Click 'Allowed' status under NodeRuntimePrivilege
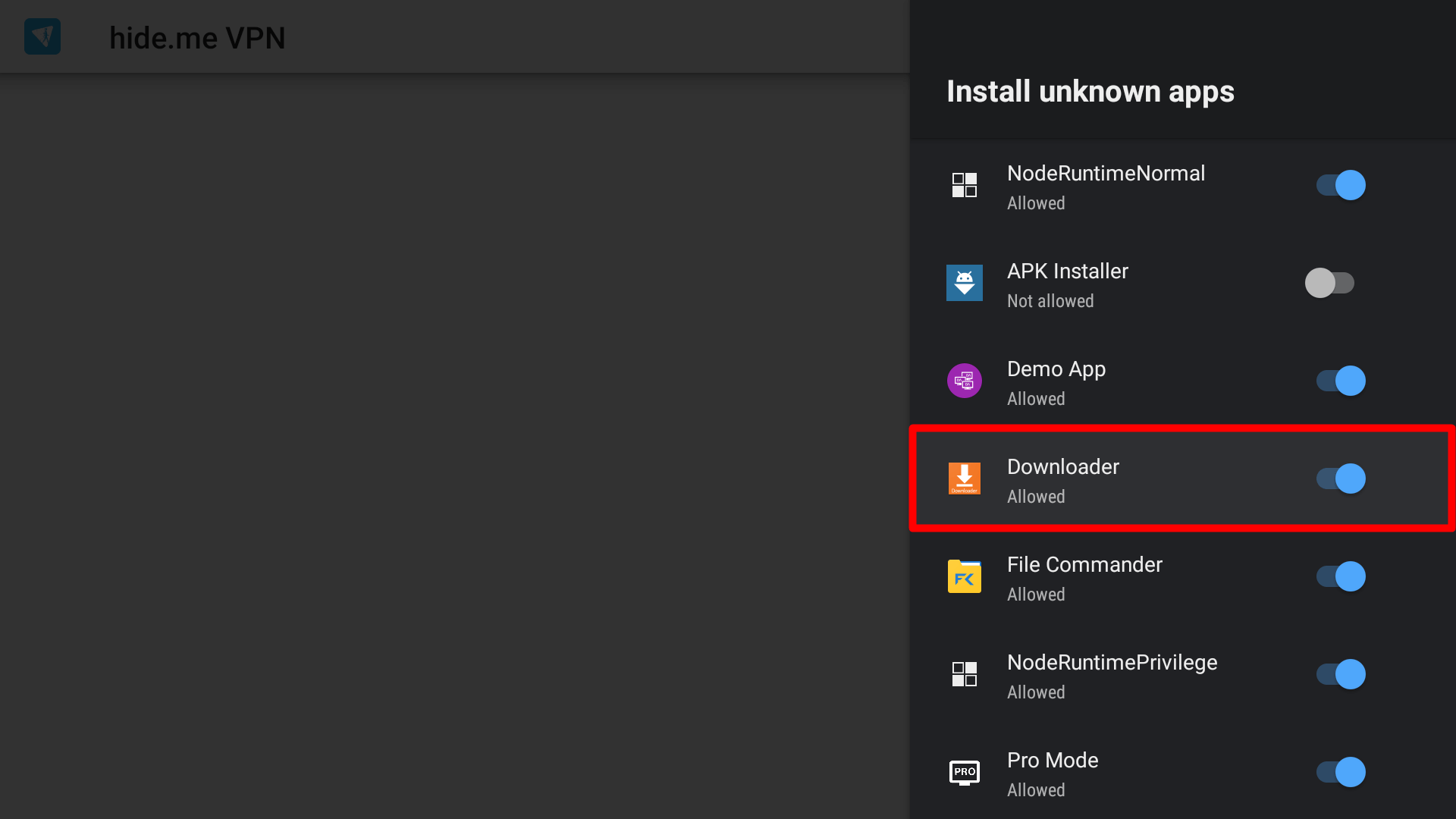The height and width of the screenshot is (819, 1456). pos(1036,692)
